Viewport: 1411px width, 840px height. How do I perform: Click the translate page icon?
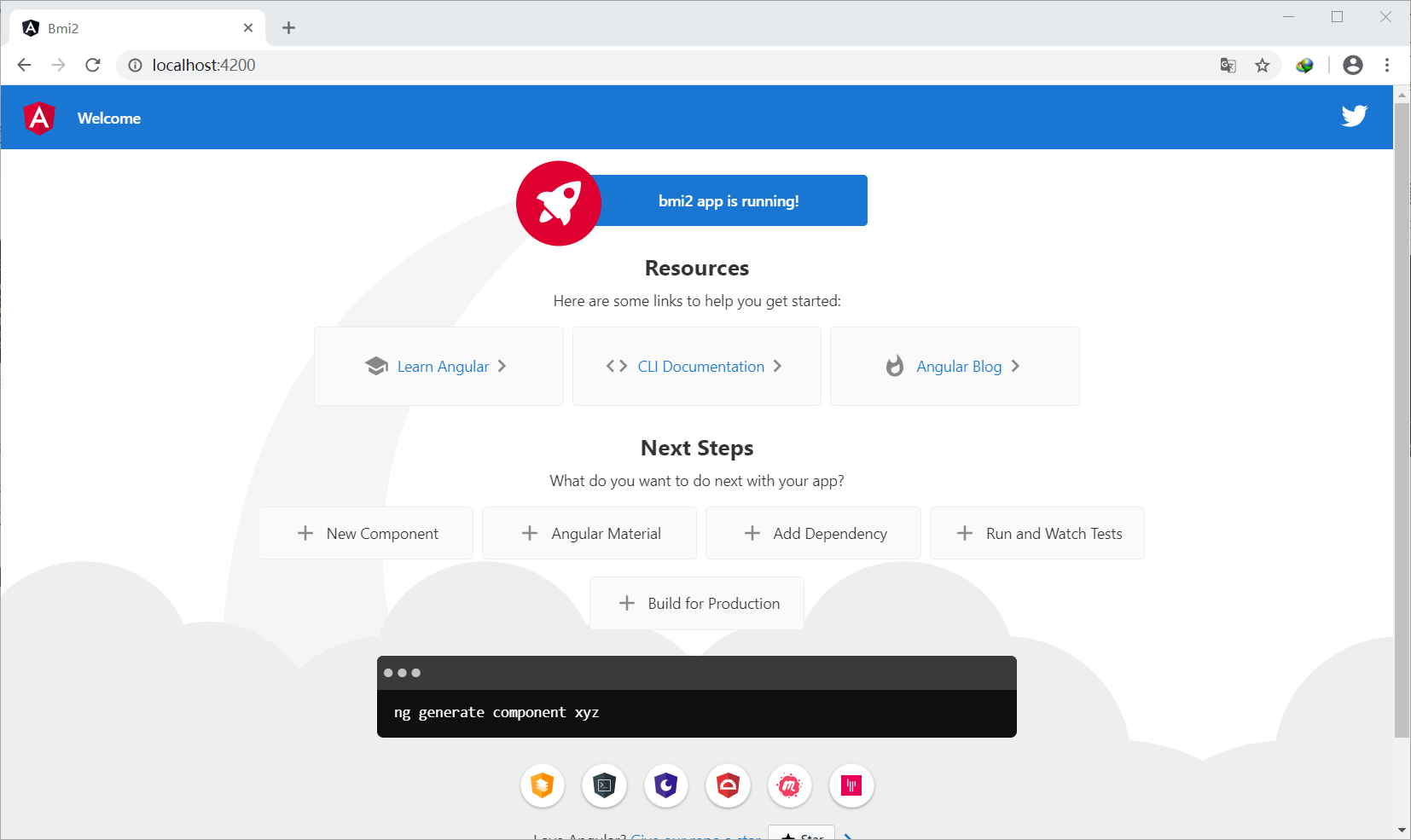(x=1228, y=65)
